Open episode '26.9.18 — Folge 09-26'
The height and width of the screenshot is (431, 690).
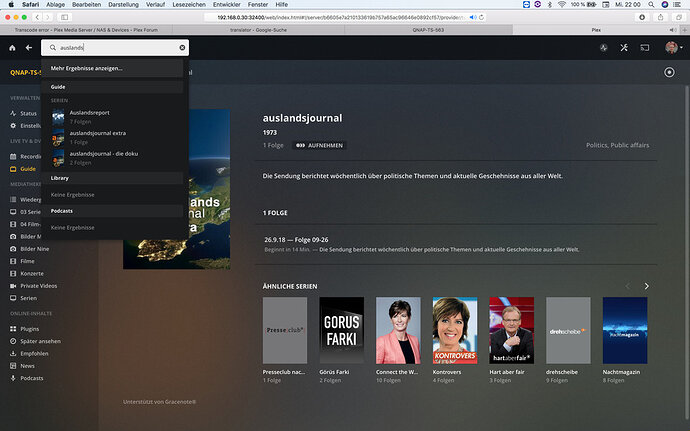click(x=296, y=240)
